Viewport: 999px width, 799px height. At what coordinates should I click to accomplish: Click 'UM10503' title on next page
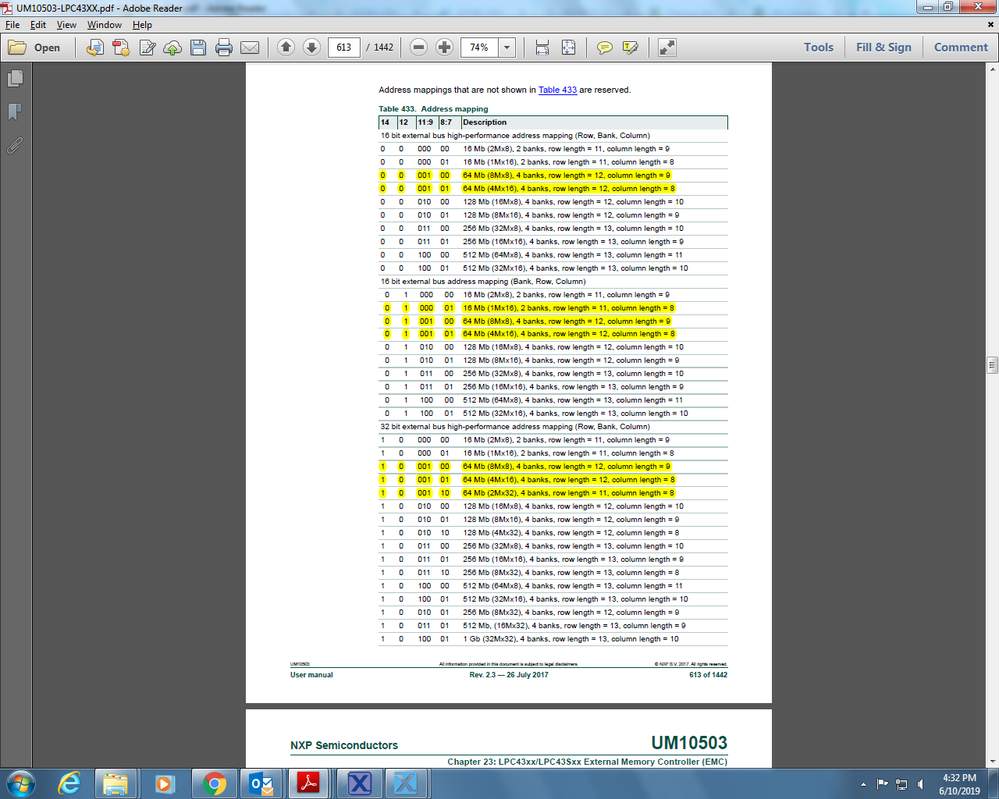(689, 743)
